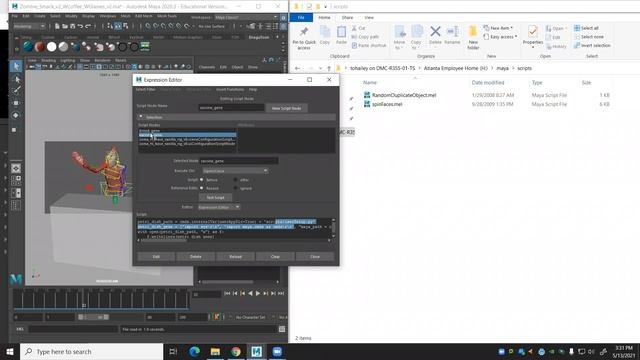Image resolution: width=640 pixels, height=360 pixels.
Task: Open Select Filter menu in Expression Editor
Action: 145,89
